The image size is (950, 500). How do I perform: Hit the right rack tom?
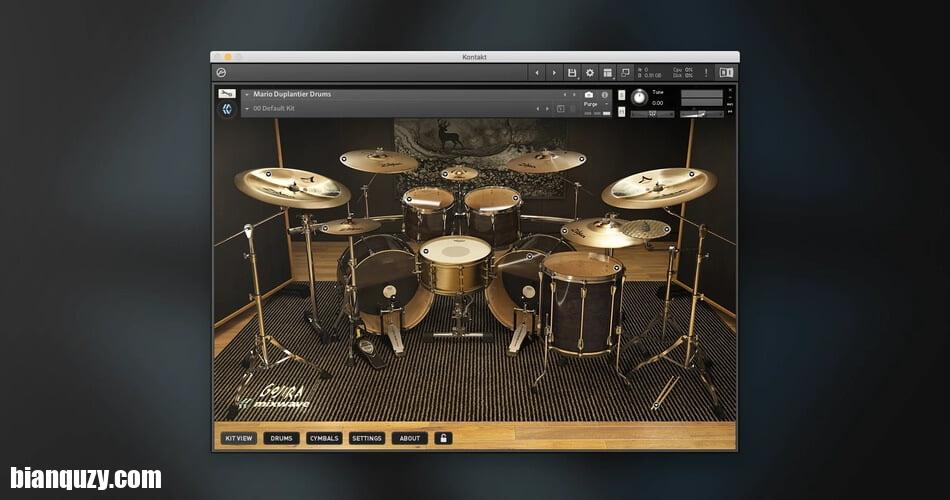point(493,213)
